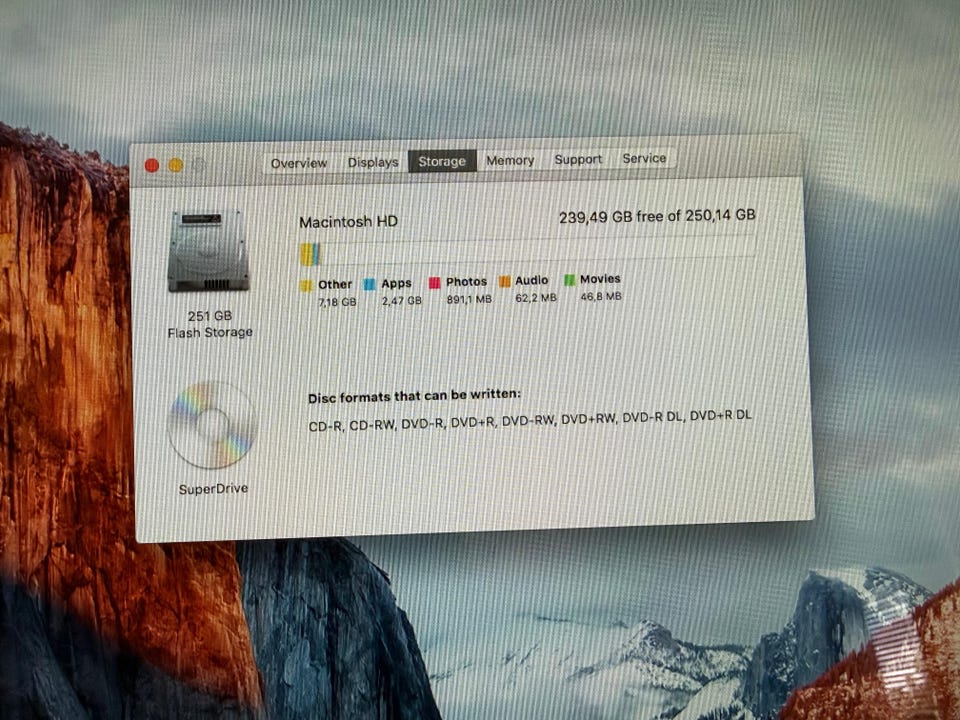The height and width of the screenshot is (720, 960).
Task: Switch to the Overview tab
Action: point(299,163)
